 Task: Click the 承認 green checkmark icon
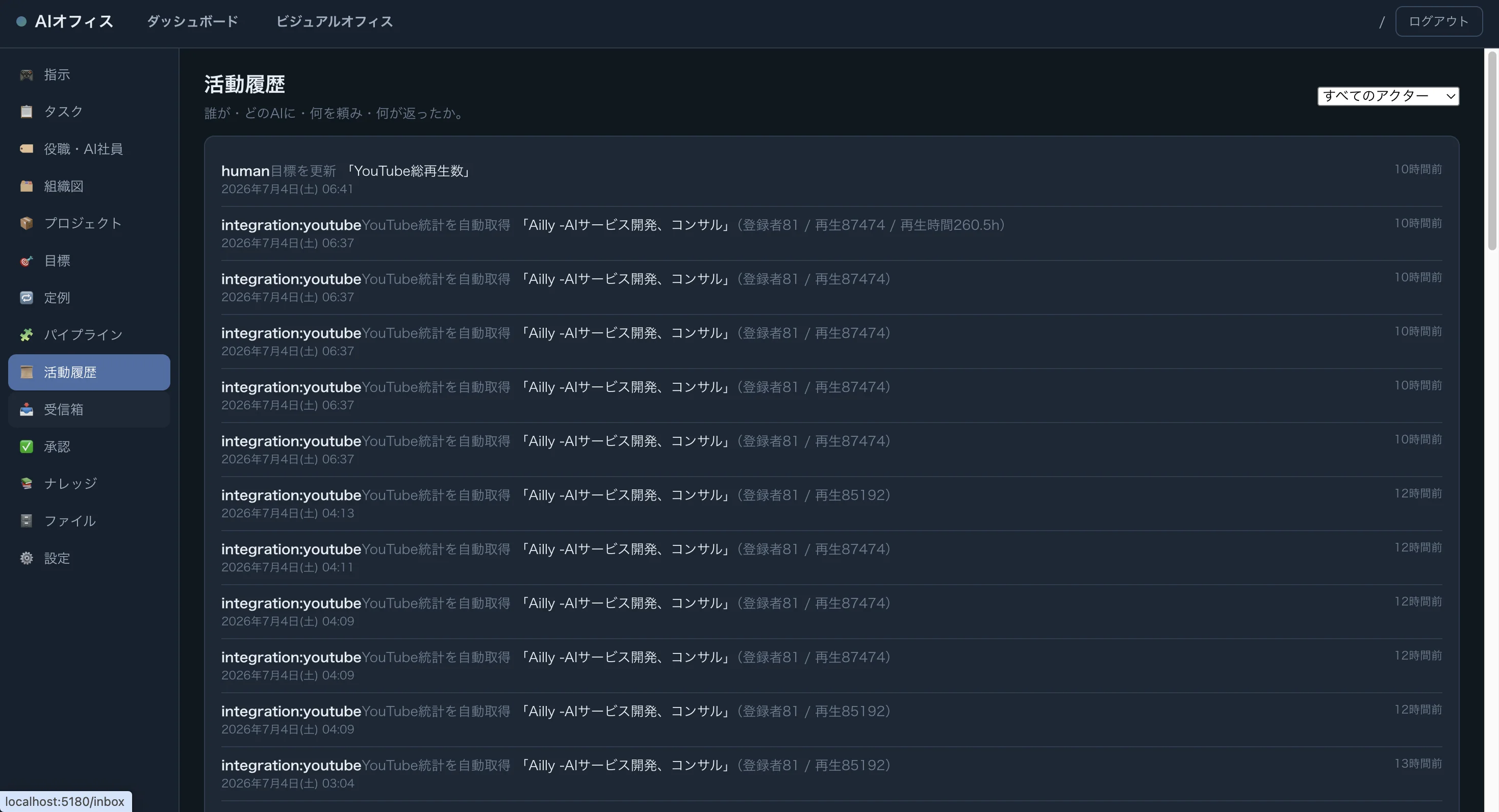(x=26, y=447)
